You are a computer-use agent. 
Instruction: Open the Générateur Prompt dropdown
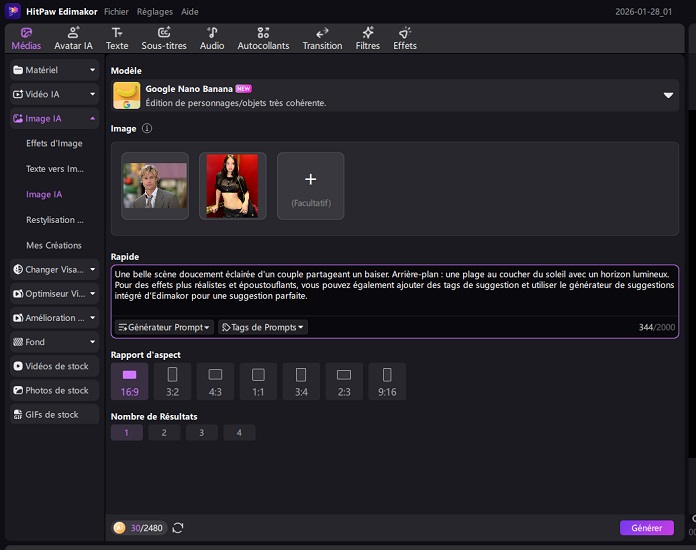coord(164,327)
